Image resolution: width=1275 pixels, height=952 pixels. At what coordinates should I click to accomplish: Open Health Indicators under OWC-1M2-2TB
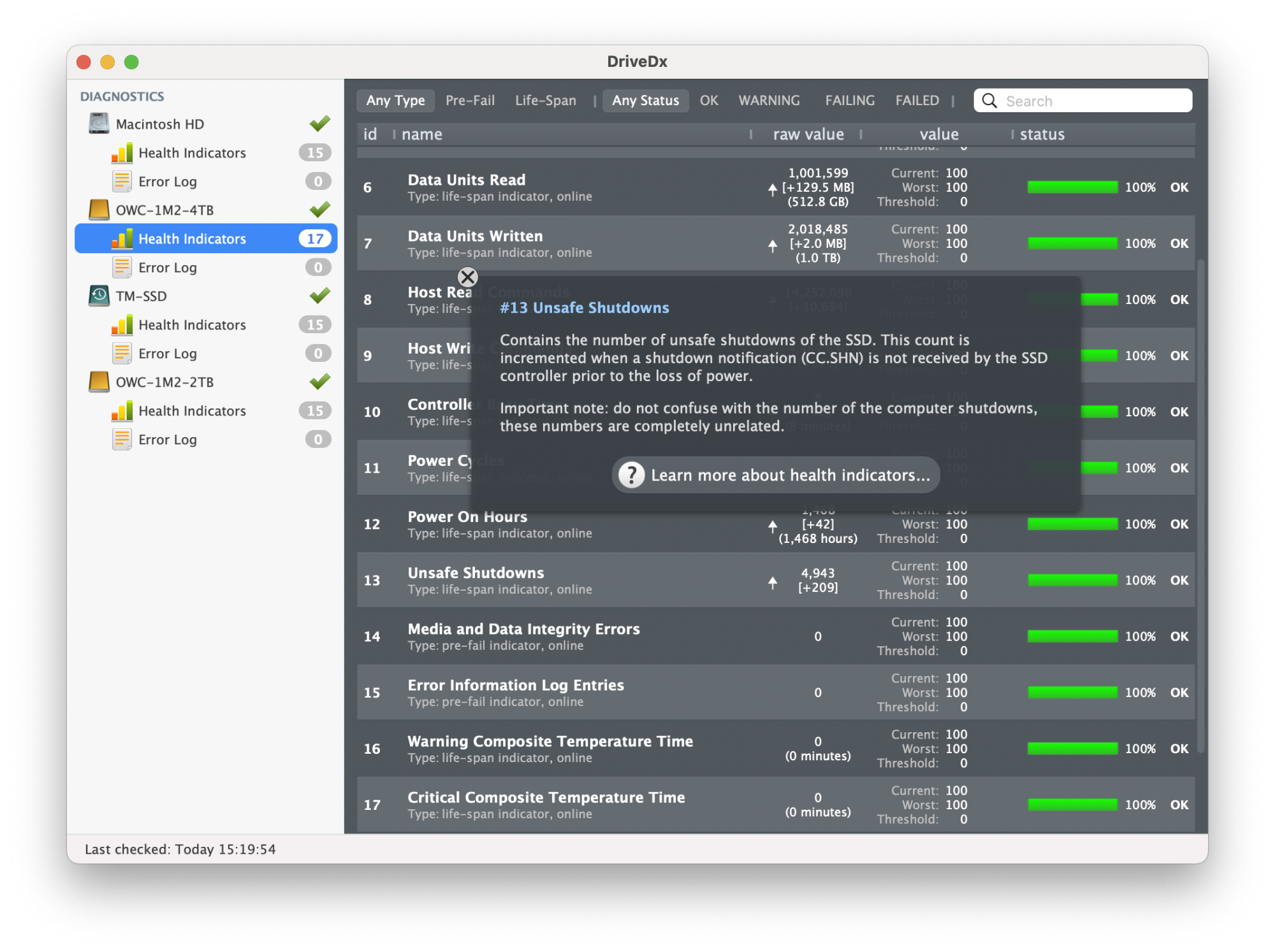click(192, 411)
